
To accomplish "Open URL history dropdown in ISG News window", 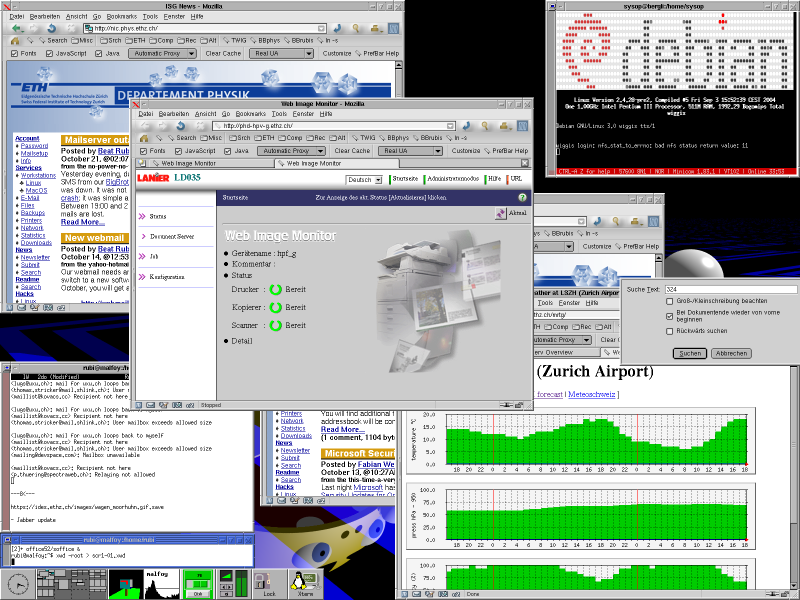I will [x=321, y=29].
